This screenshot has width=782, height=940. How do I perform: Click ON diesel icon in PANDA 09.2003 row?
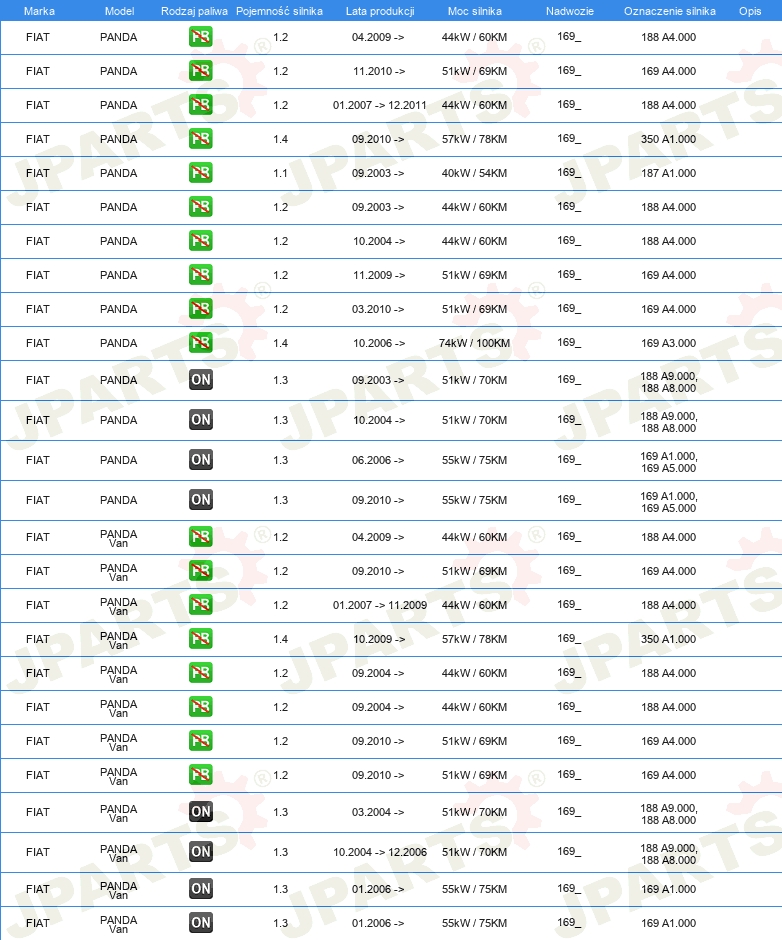point(200,379)
